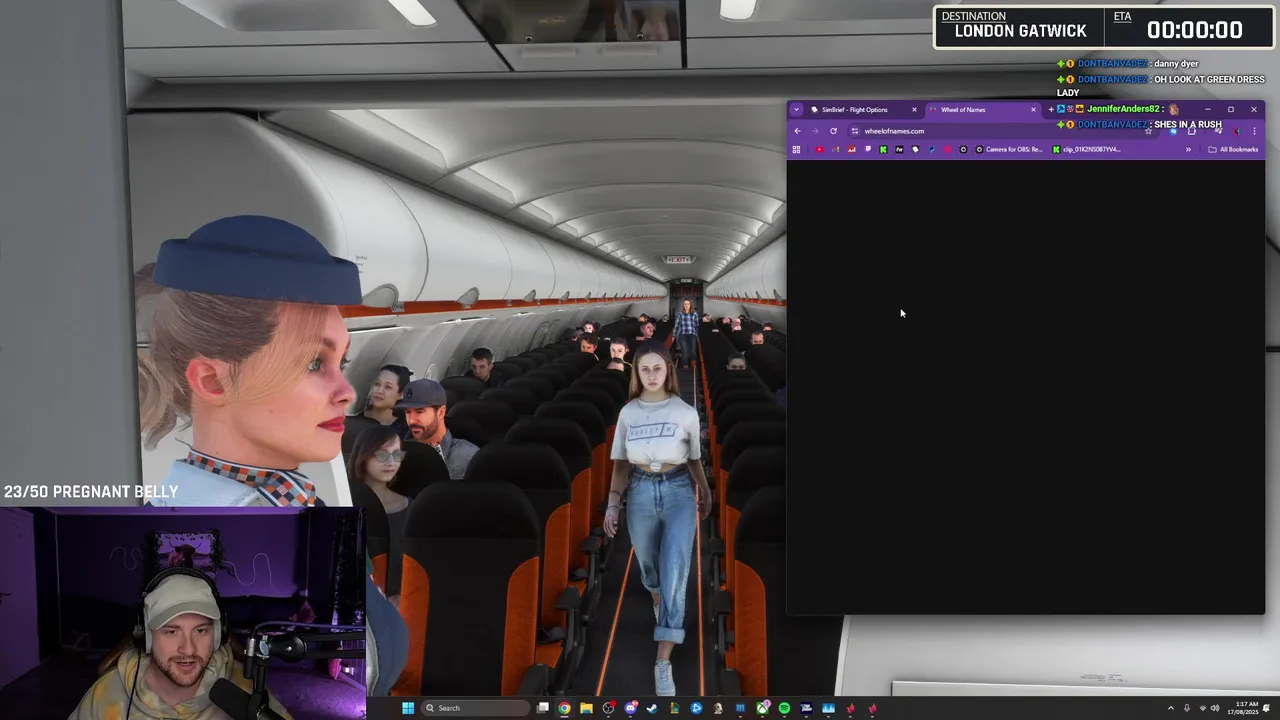Click the '23/50 PREGNANT BELLY' overlay text
Viewport: 1280px width, 720px height.
(91, 492)
